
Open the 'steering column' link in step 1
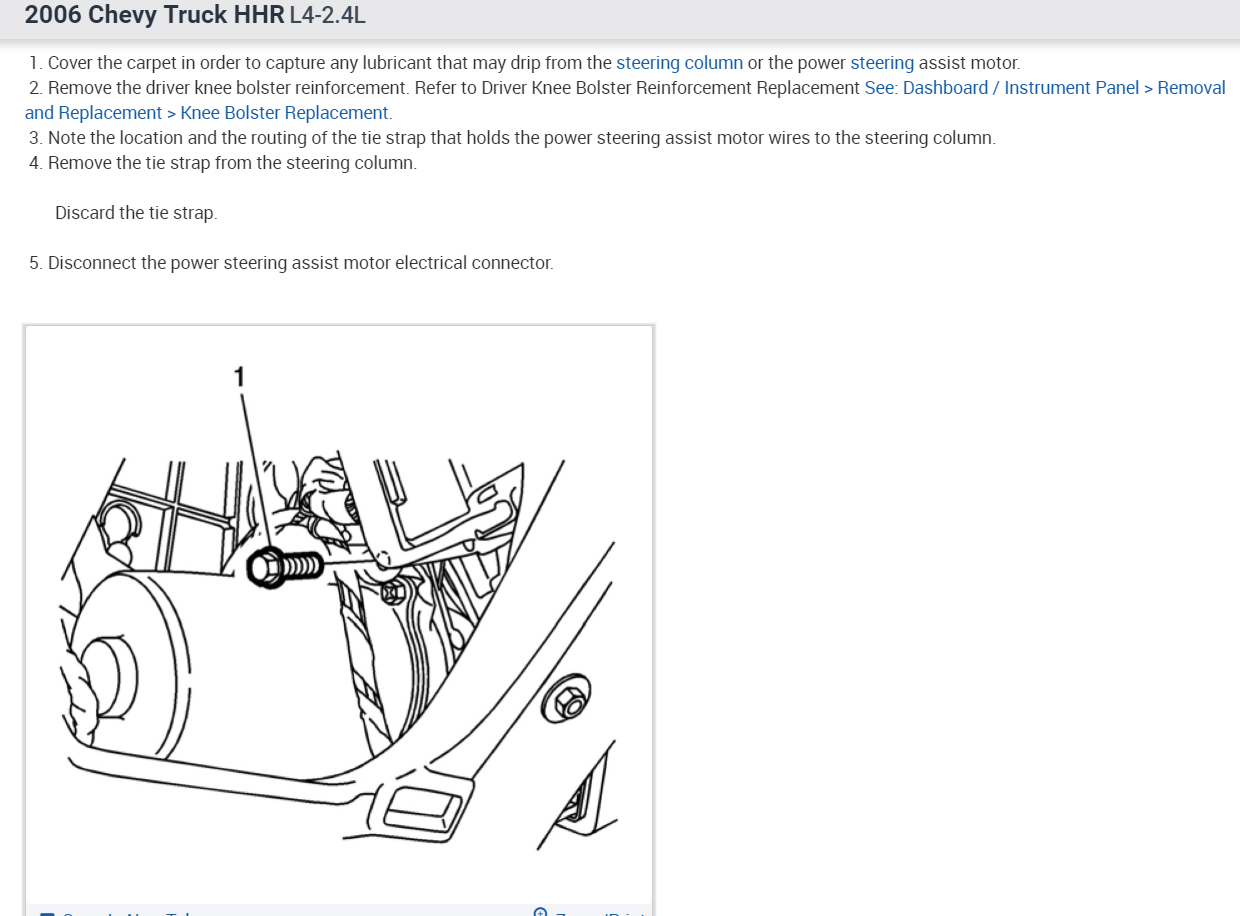click(679, 63)
